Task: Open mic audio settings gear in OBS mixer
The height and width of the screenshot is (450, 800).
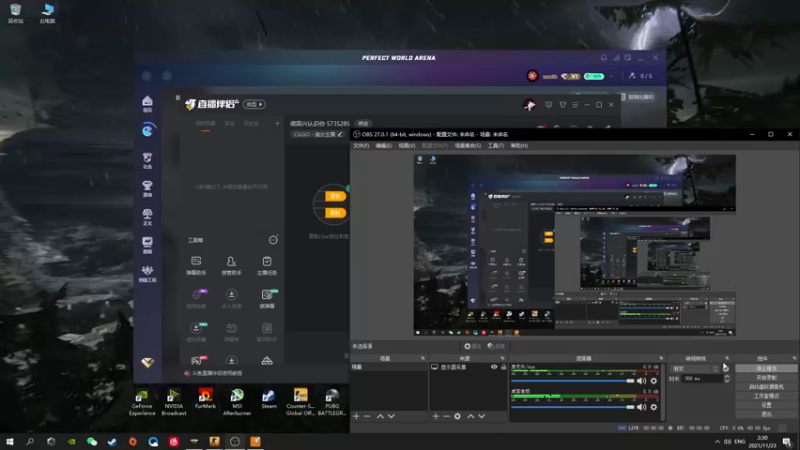Action: click(x=654, y=381)
